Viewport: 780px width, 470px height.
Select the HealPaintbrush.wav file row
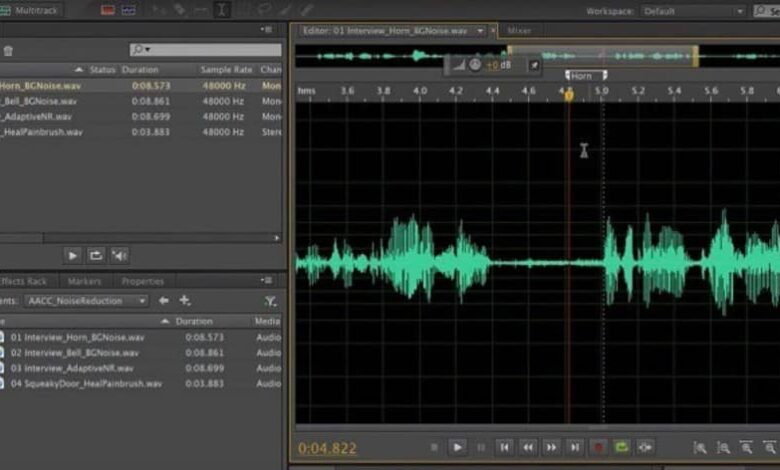click(x=141, y=132)
